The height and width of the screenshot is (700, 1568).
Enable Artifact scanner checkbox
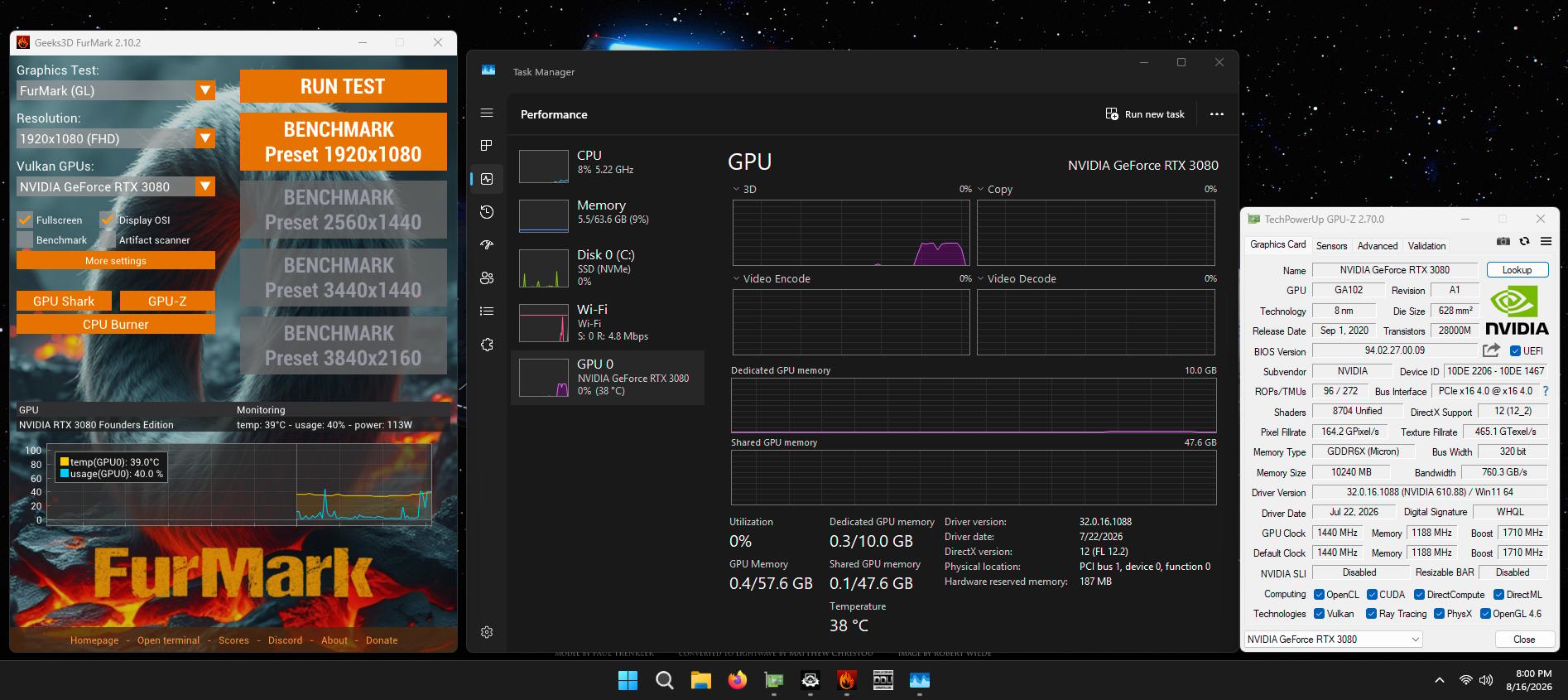coord(107,239)
